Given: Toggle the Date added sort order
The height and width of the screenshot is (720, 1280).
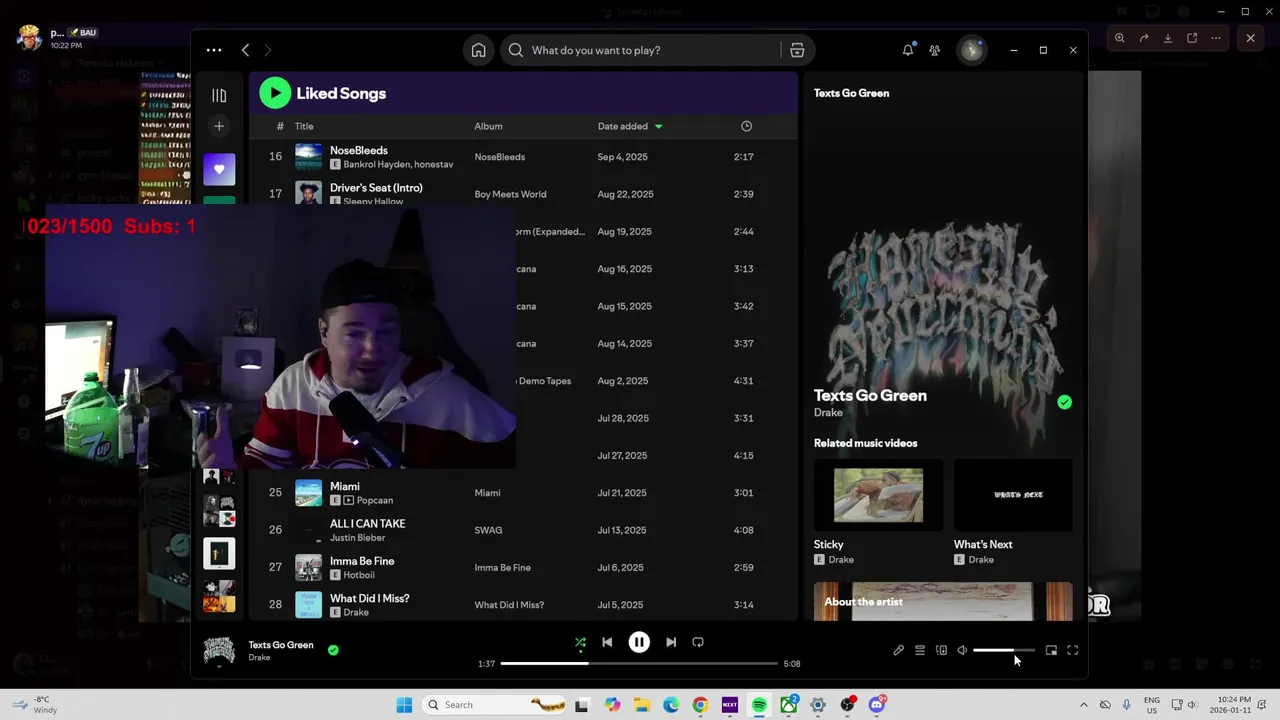Looking at the screenshot, I should 630,126.
